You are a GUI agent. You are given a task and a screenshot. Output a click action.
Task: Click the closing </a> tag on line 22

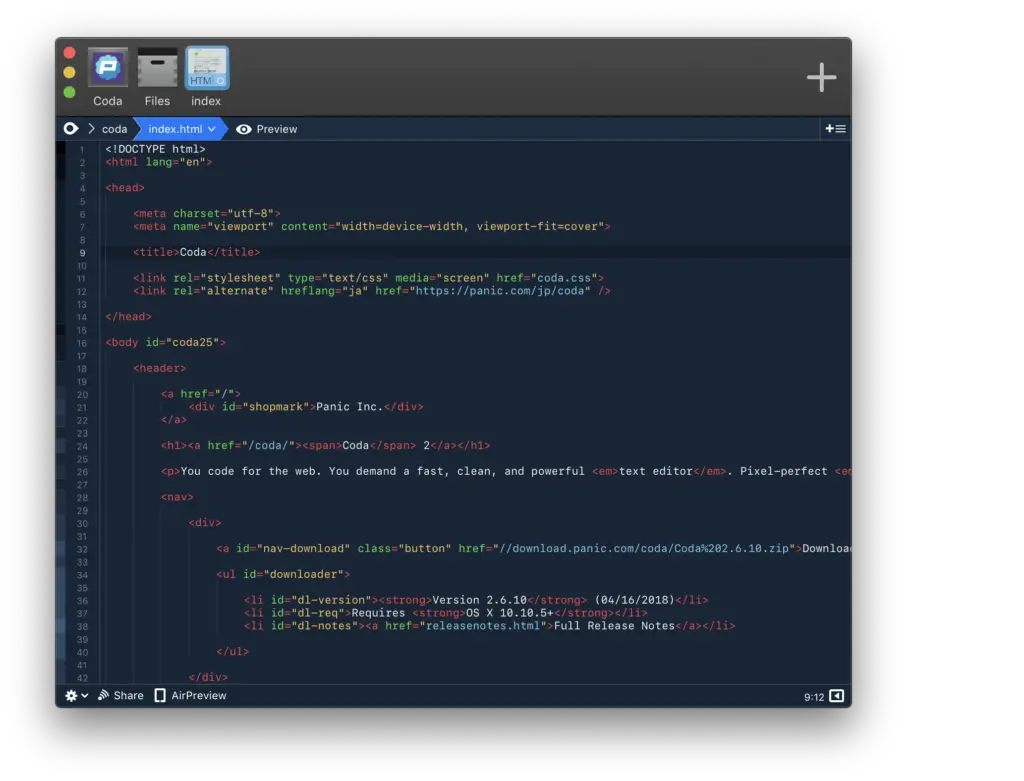[174, 420]
